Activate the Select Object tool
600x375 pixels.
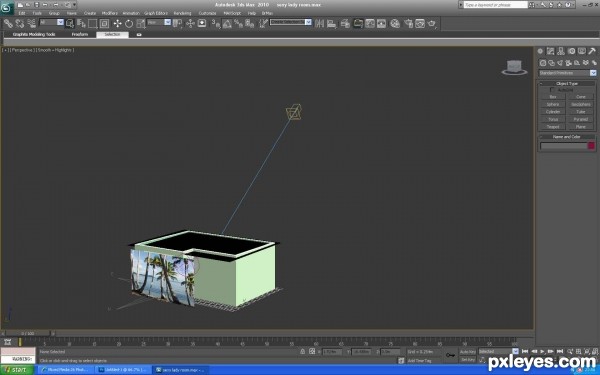[x=70, y=24]
